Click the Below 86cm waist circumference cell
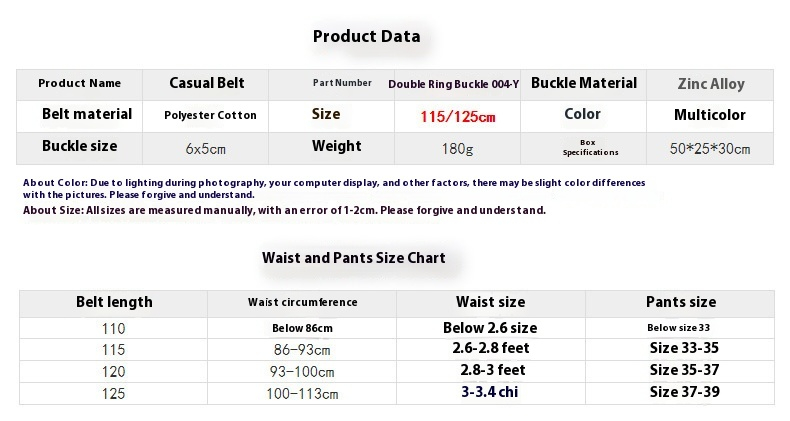 302,328
